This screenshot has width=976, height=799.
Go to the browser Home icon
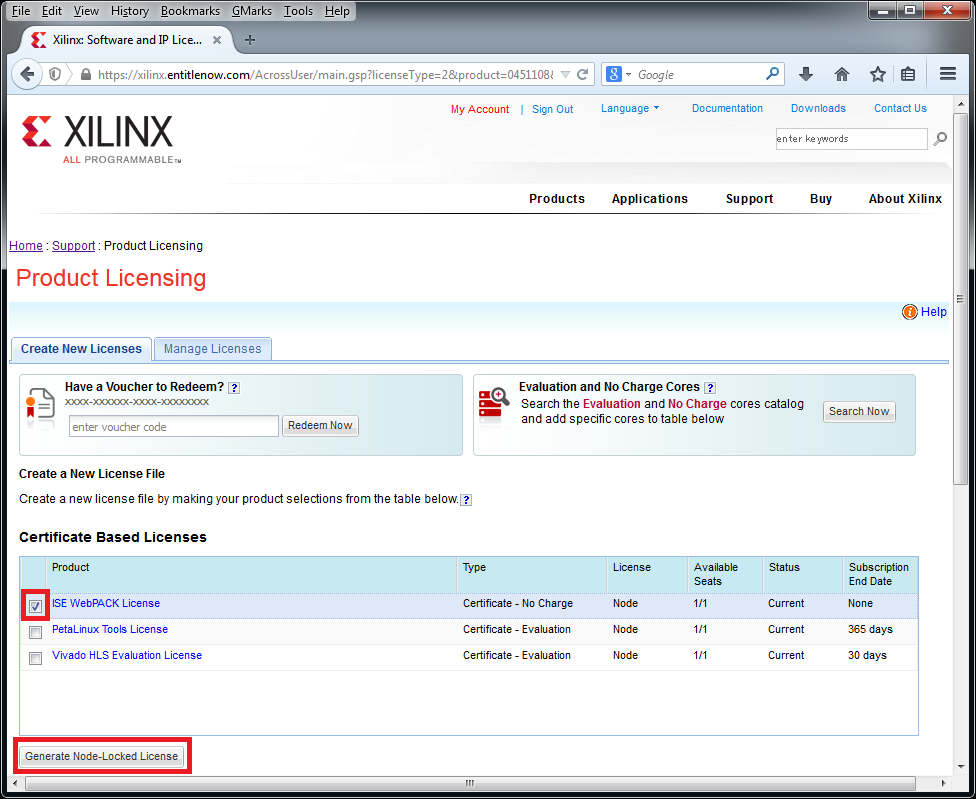(842, 75)
